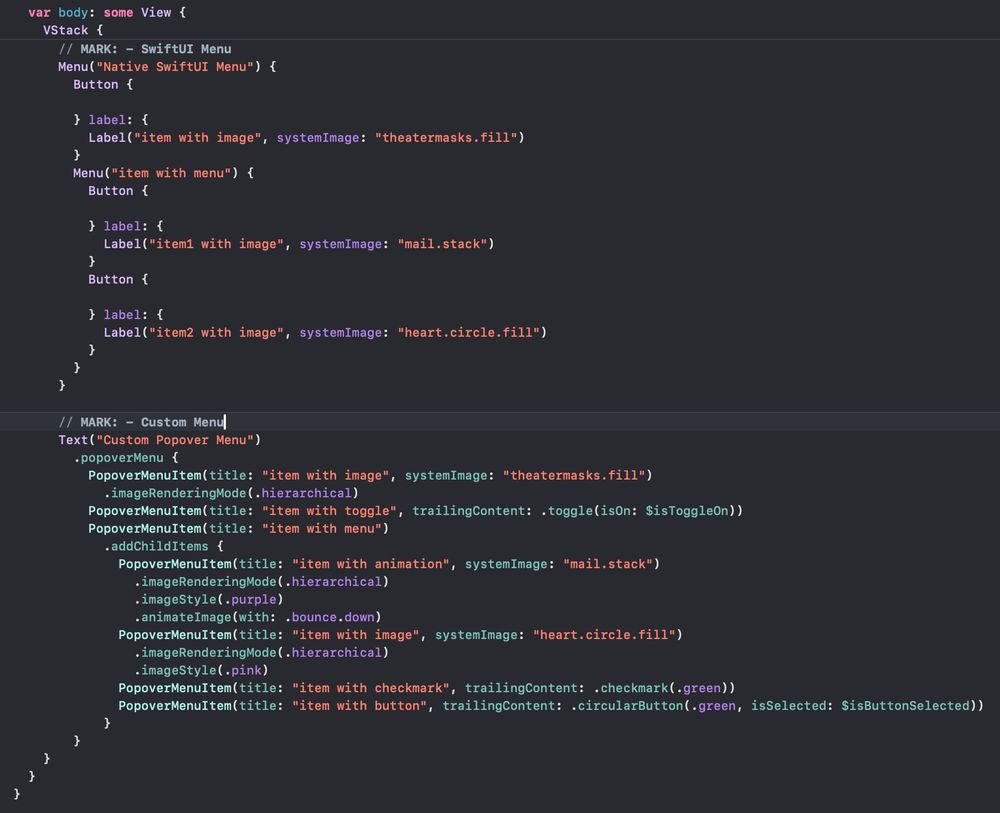Select the "item1 with image" string

point(216,244)
